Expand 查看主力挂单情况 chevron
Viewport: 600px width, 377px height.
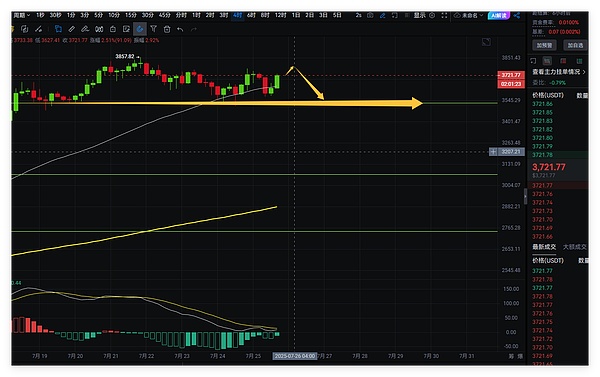pos(584,72)
